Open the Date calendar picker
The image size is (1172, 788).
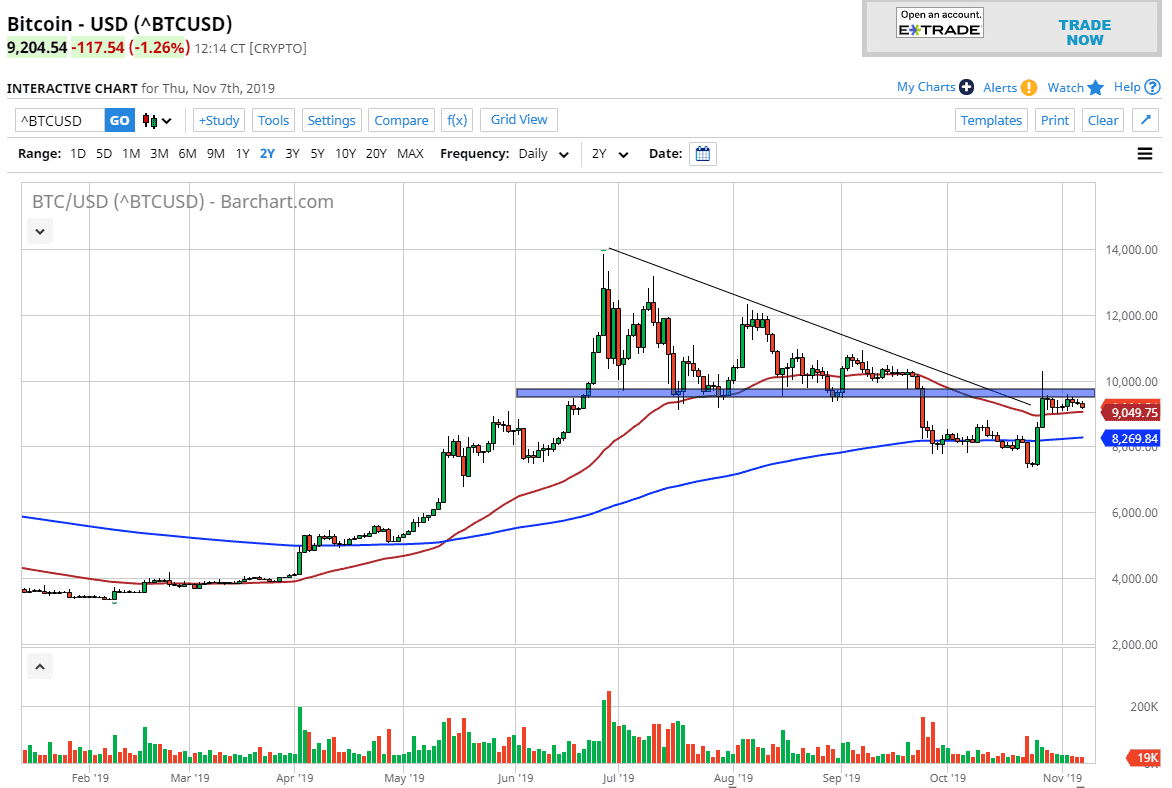pos(702,153)
